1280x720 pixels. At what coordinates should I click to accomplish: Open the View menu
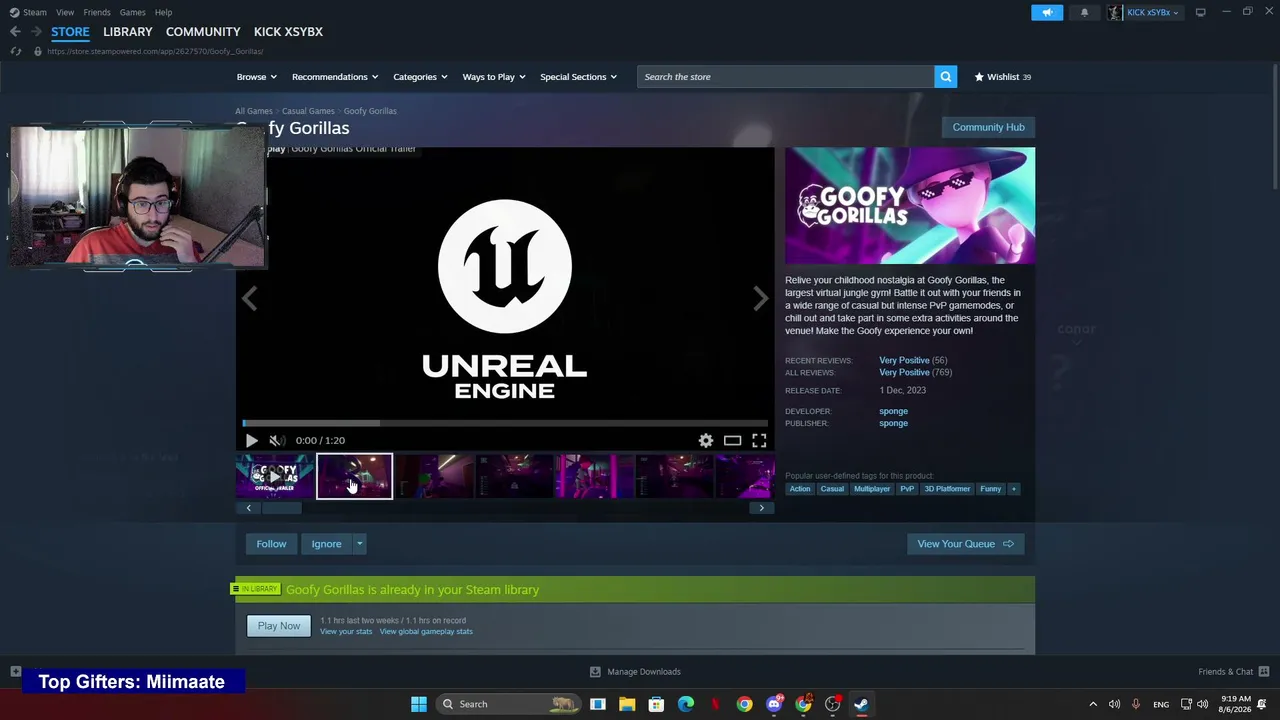point(65,12)
